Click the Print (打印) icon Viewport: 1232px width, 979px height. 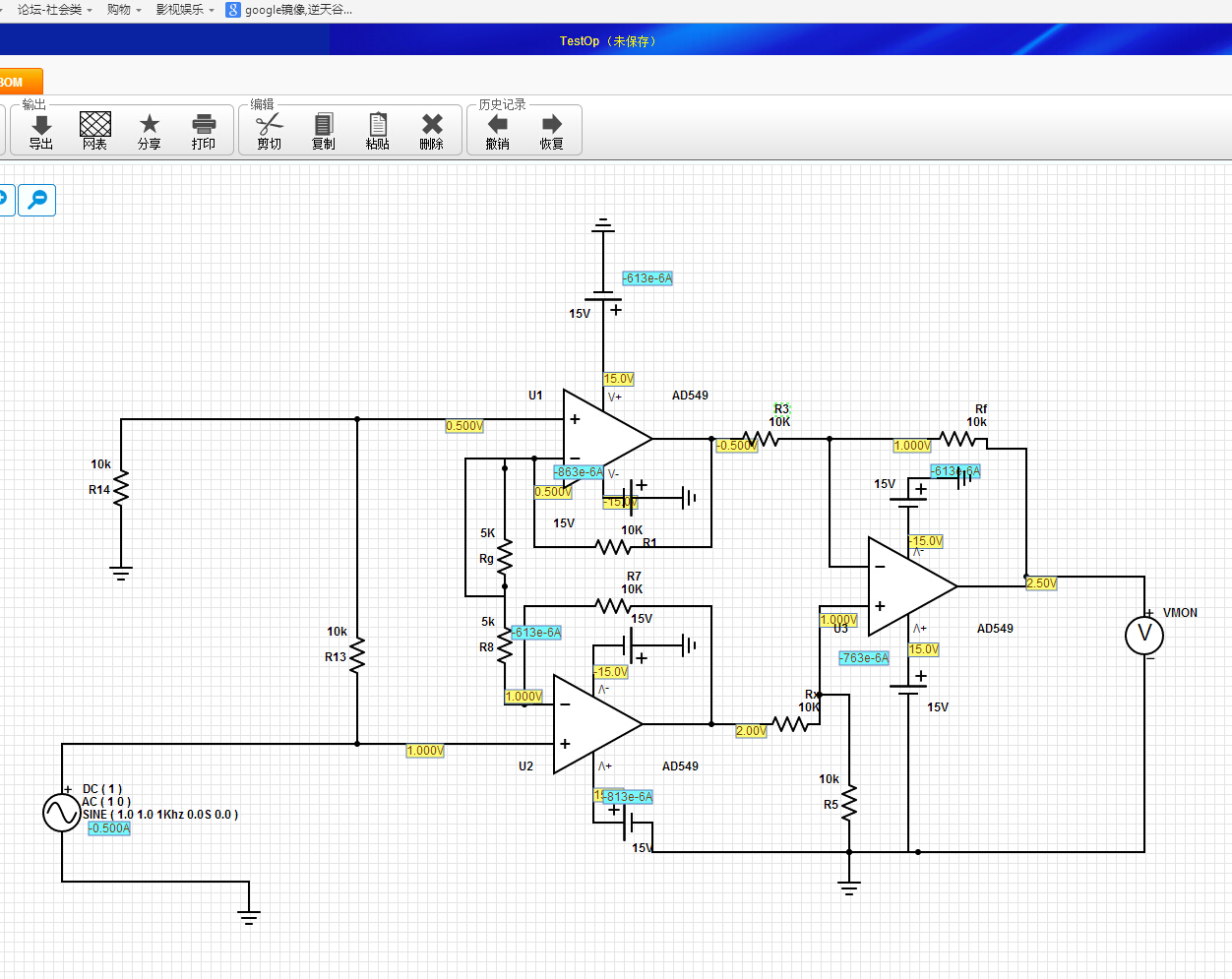pos(204,131)
